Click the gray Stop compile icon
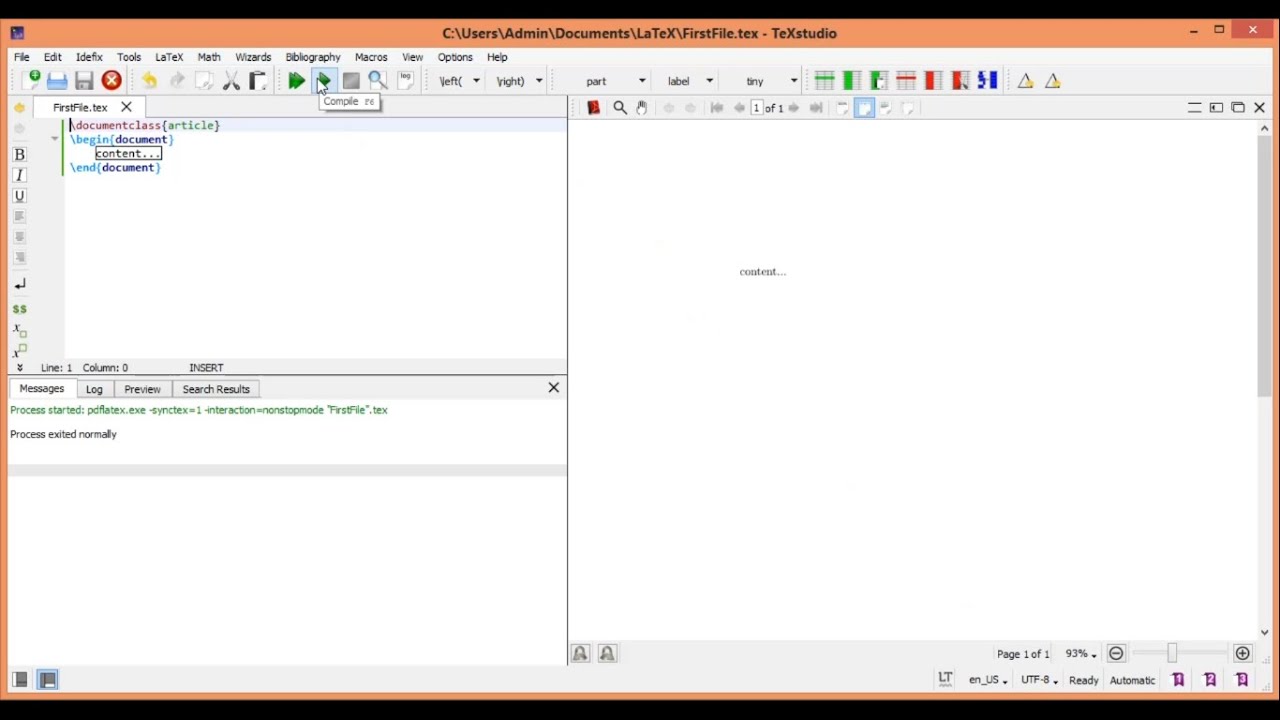The width and height of the screenshot is (1280, 720). 351,81
